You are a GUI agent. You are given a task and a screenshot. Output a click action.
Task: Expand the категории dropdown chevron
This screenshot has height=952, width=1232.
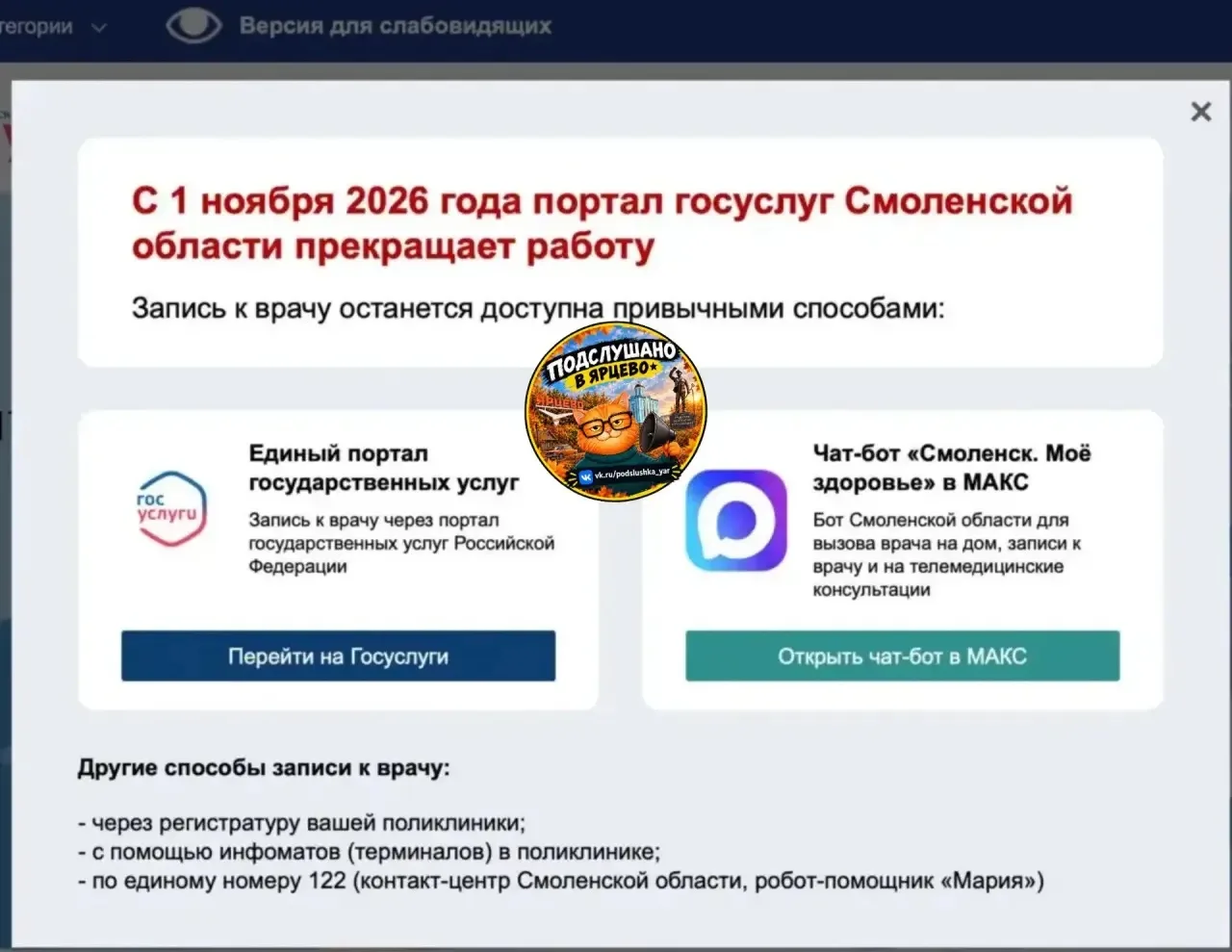(98, 28)
